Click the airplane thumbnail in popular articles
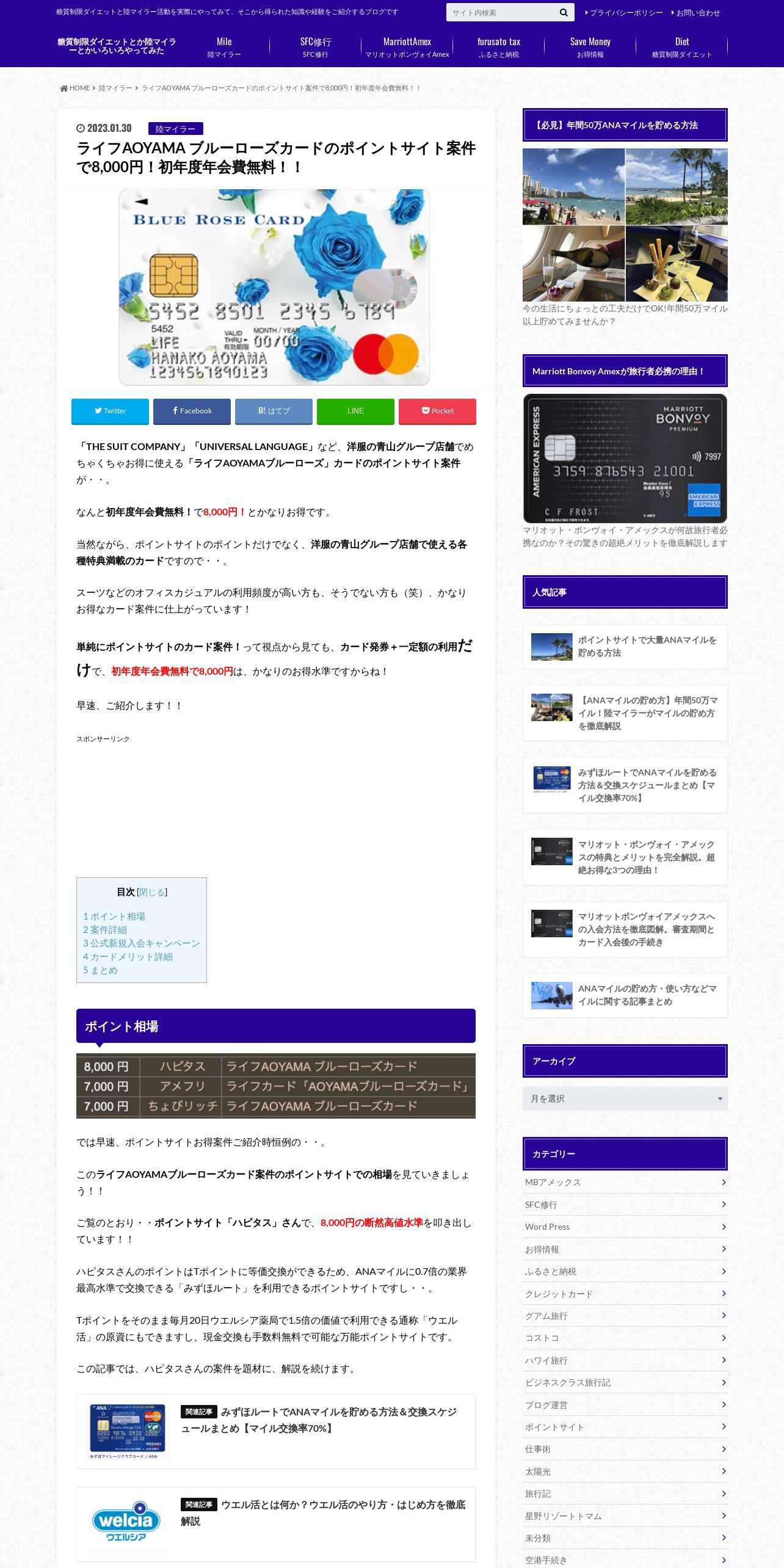 551,995
